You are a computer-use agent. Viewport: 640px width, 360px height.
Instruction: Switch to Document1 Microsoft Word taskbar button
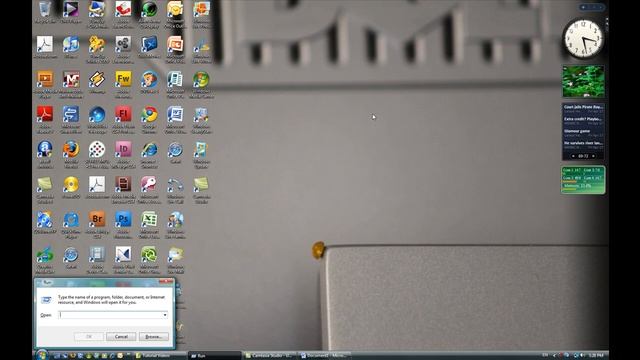pos(325,356)
